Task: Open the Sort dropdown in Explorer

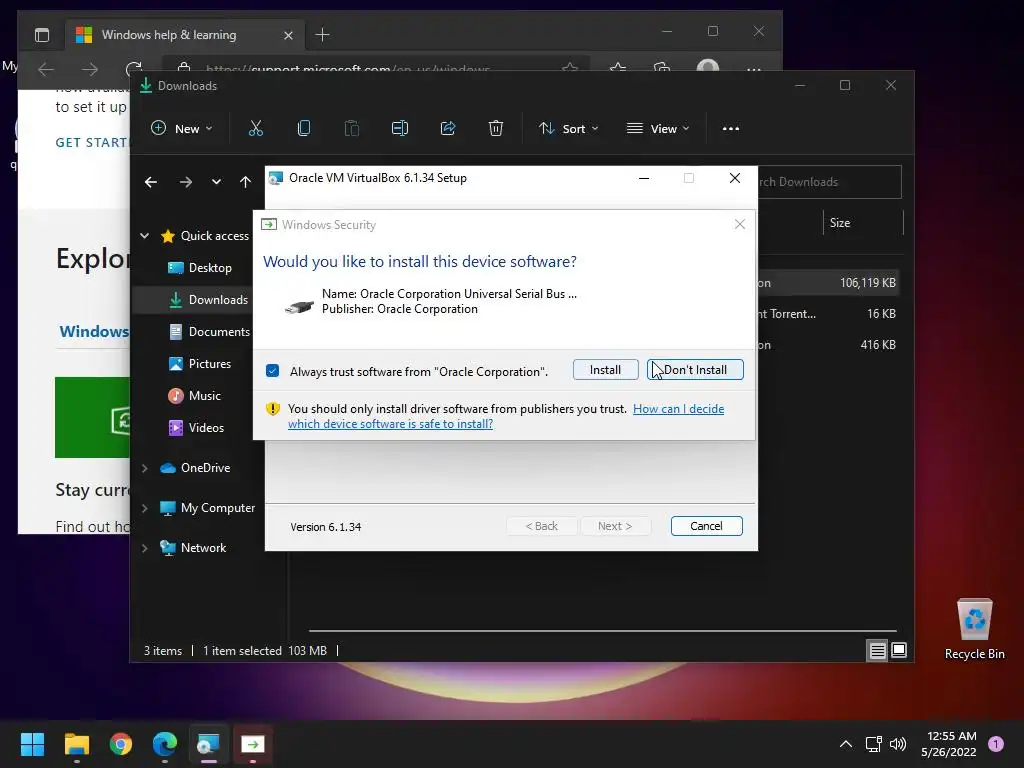Action: (x=568, y=129)
